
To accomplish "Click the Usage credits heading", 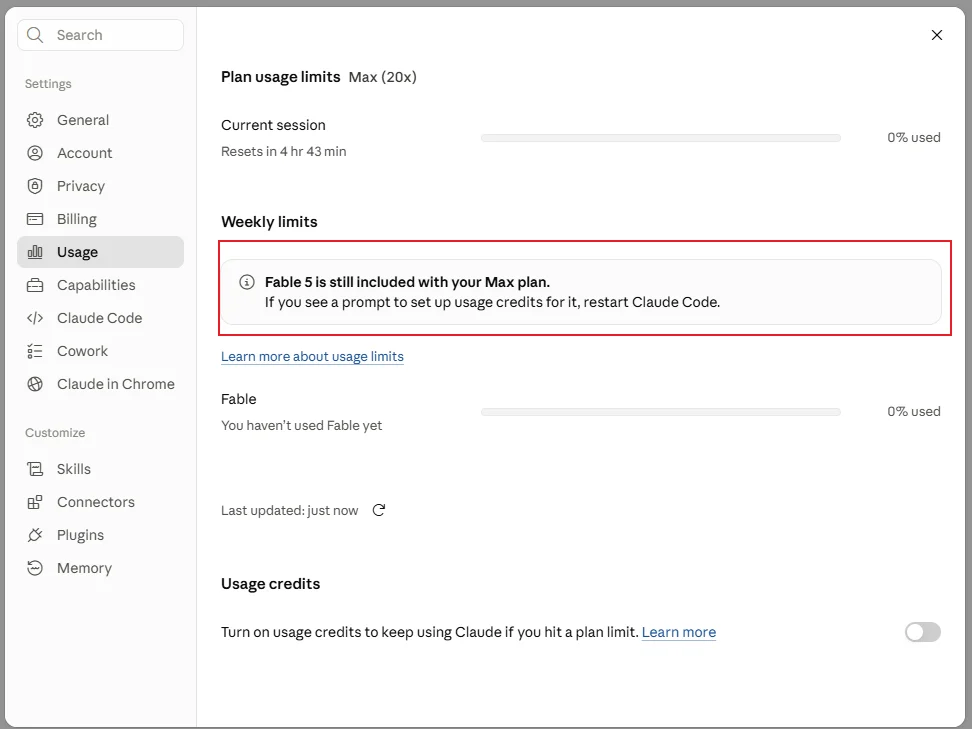I will pos(270,584).
